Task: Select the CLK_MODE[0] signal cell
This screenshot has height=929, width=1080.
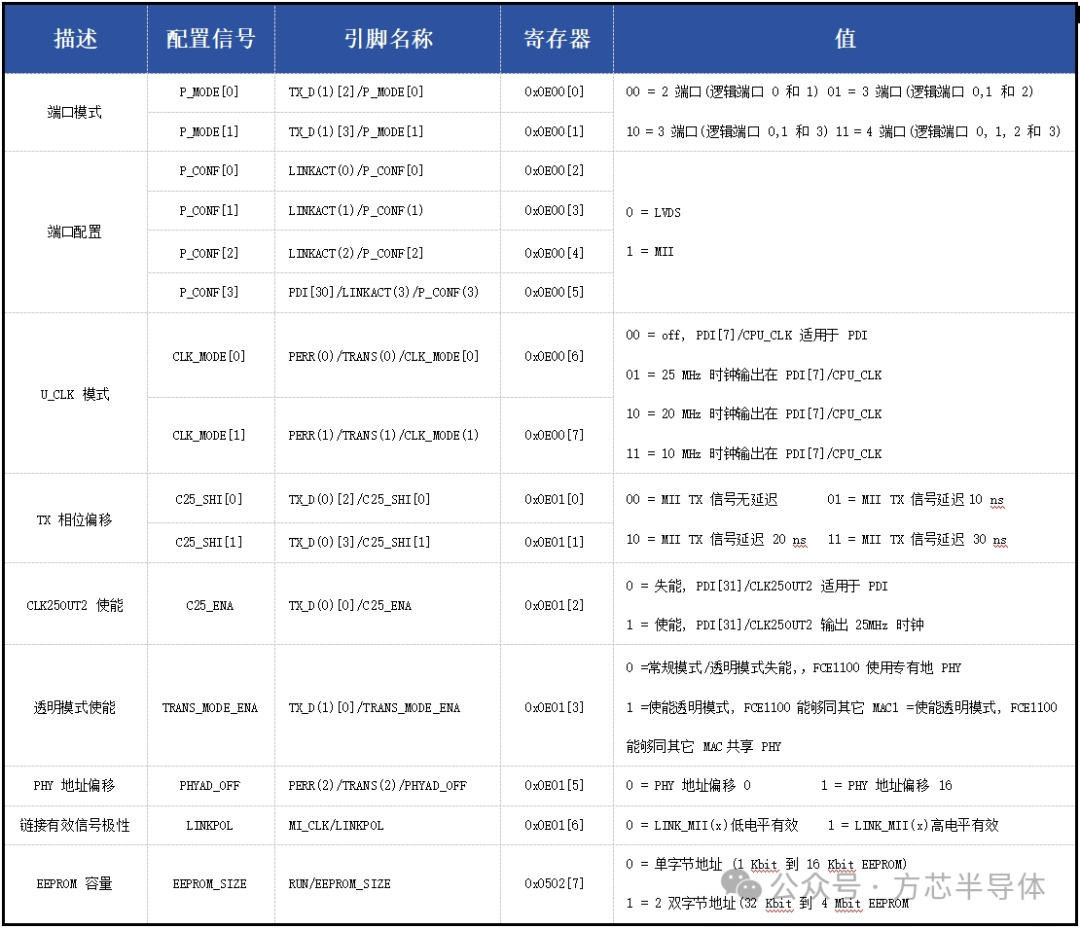Action: (209, 356)
